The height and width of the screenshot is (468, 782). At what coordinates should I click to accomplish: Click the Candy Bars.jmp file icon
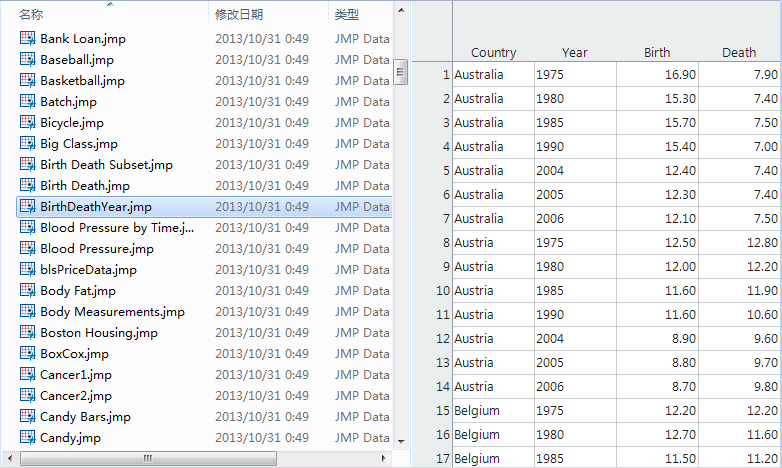(x=27, y=416)
